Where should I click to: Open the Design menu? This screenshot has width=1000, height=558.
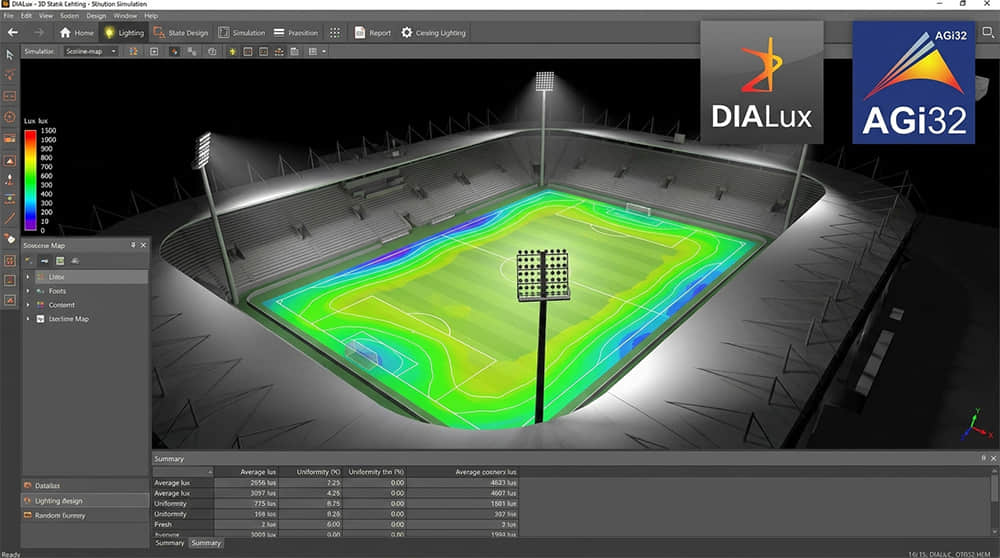click(96, 15)
